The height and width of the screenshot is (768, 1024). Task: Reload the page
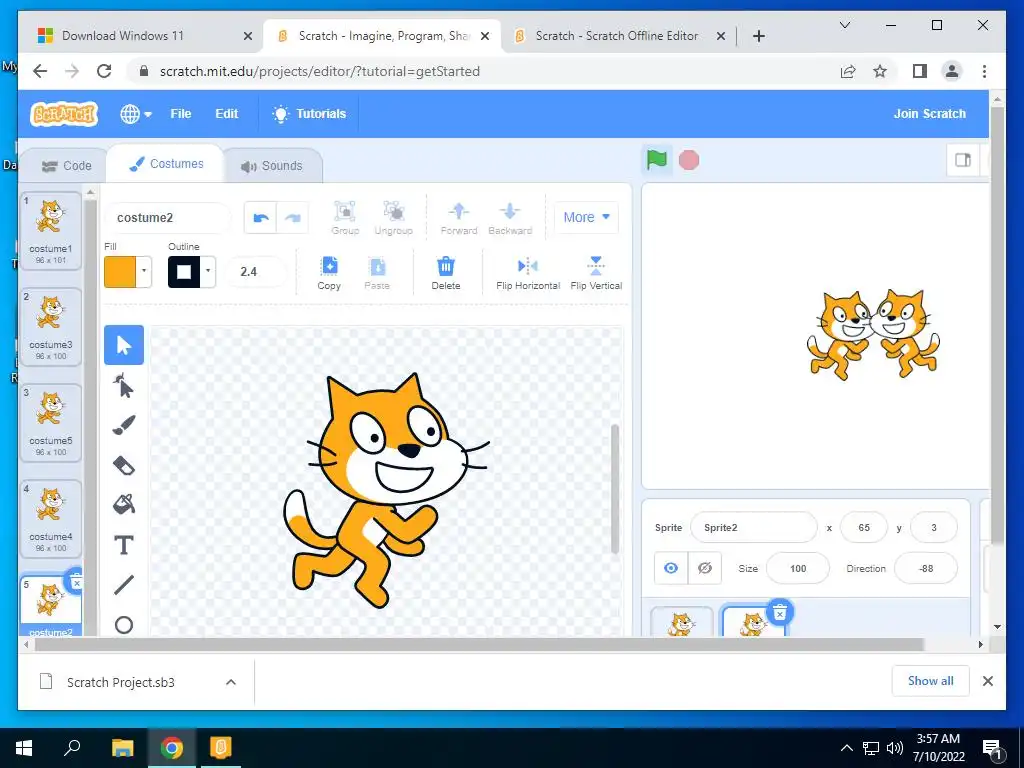click(x=104, y=71)
